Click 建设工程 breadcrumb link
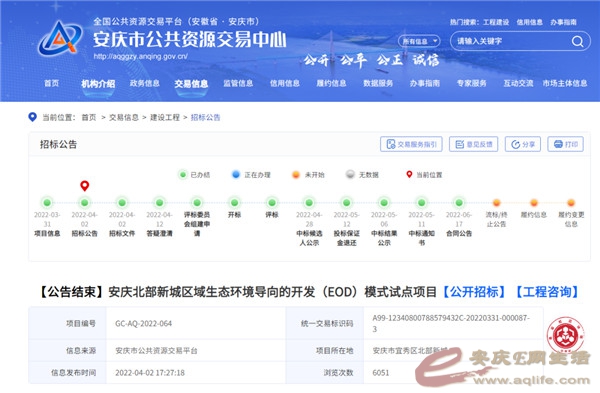Image resolution: width=600 pixels, height=393 pixels. (165, 117)
